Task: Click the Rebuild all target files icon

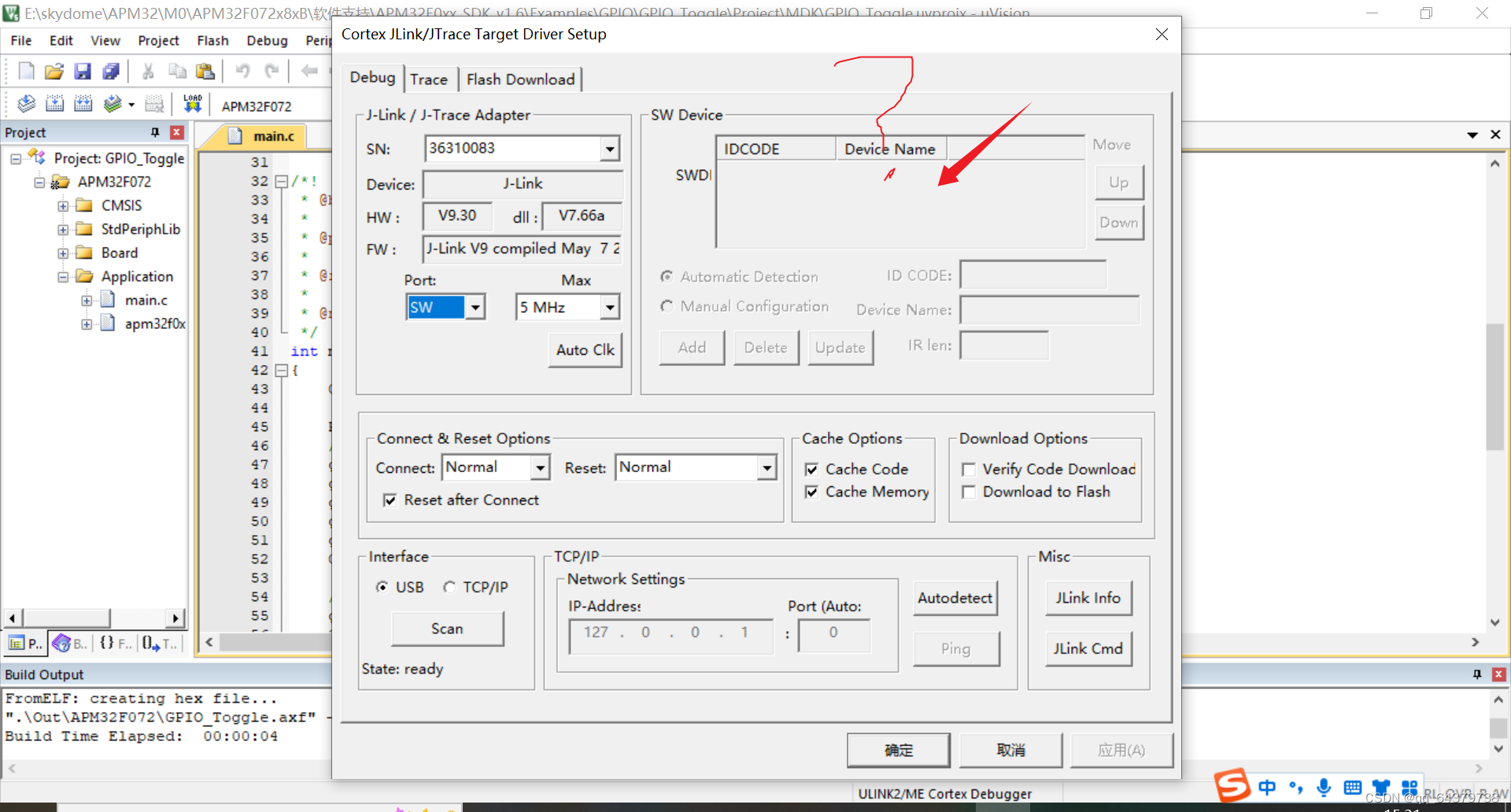Action: pos(83,104)
